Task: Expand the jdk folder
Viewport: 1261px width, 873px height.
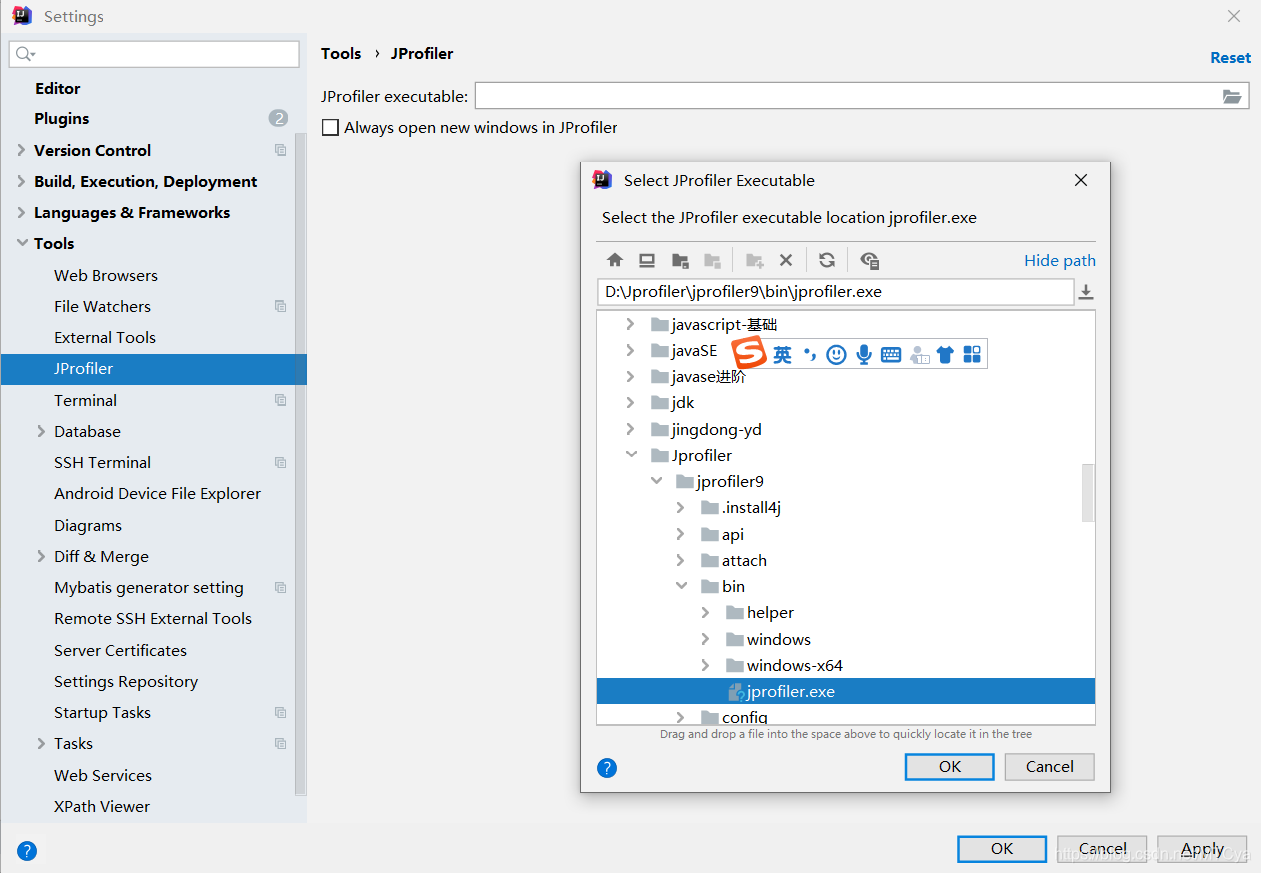Action: [x=630, y=402]
